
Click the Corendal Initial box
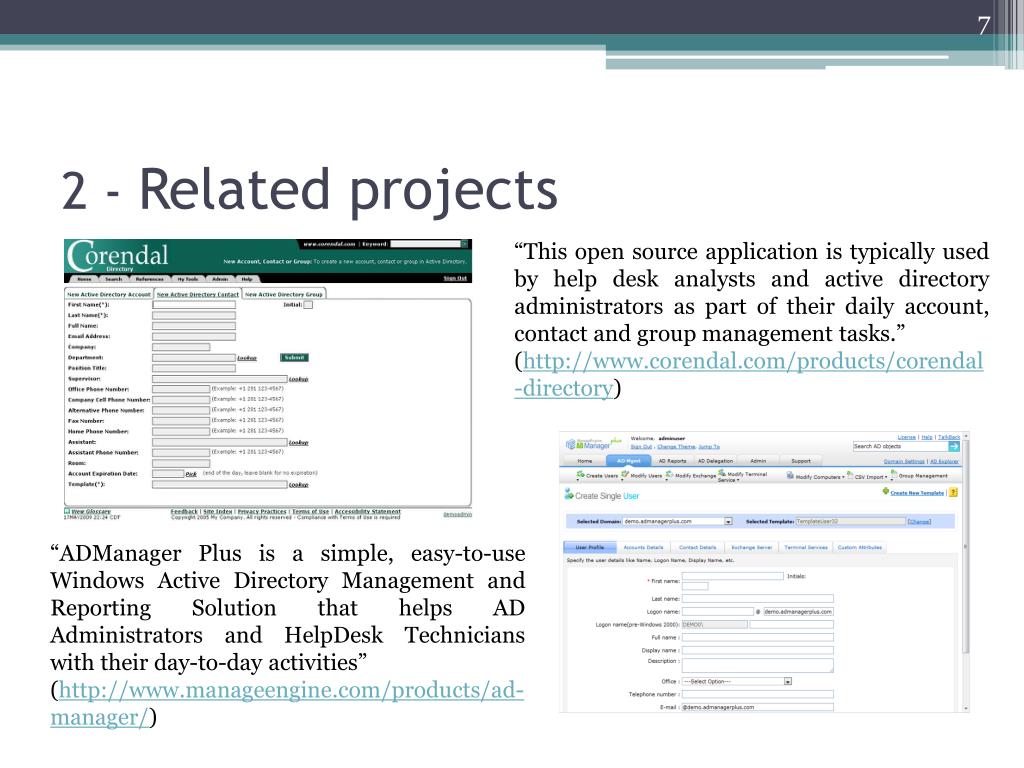[x=308, y=304]
